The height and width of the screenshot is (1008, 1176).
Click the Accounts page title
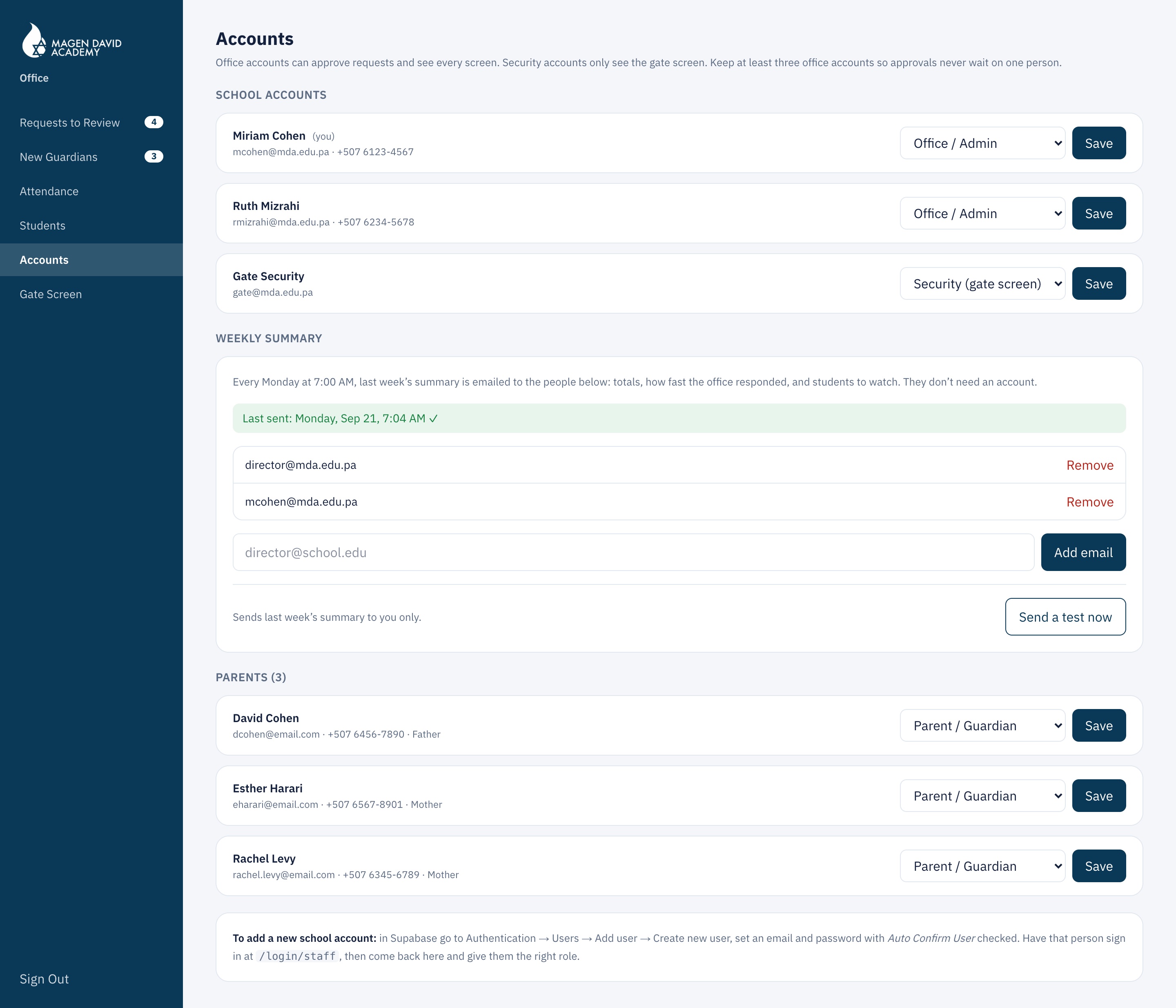point(255,38)
